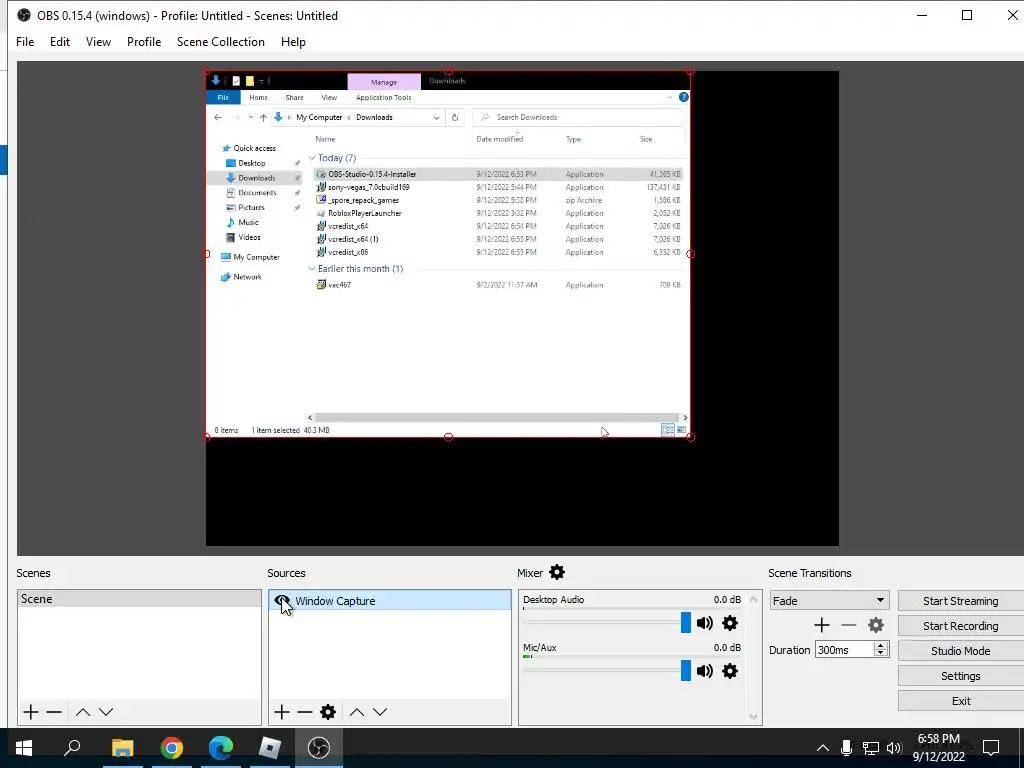Open notification center icon
The width and height of the screenshot is (1024, 768).
click(991, 748)
